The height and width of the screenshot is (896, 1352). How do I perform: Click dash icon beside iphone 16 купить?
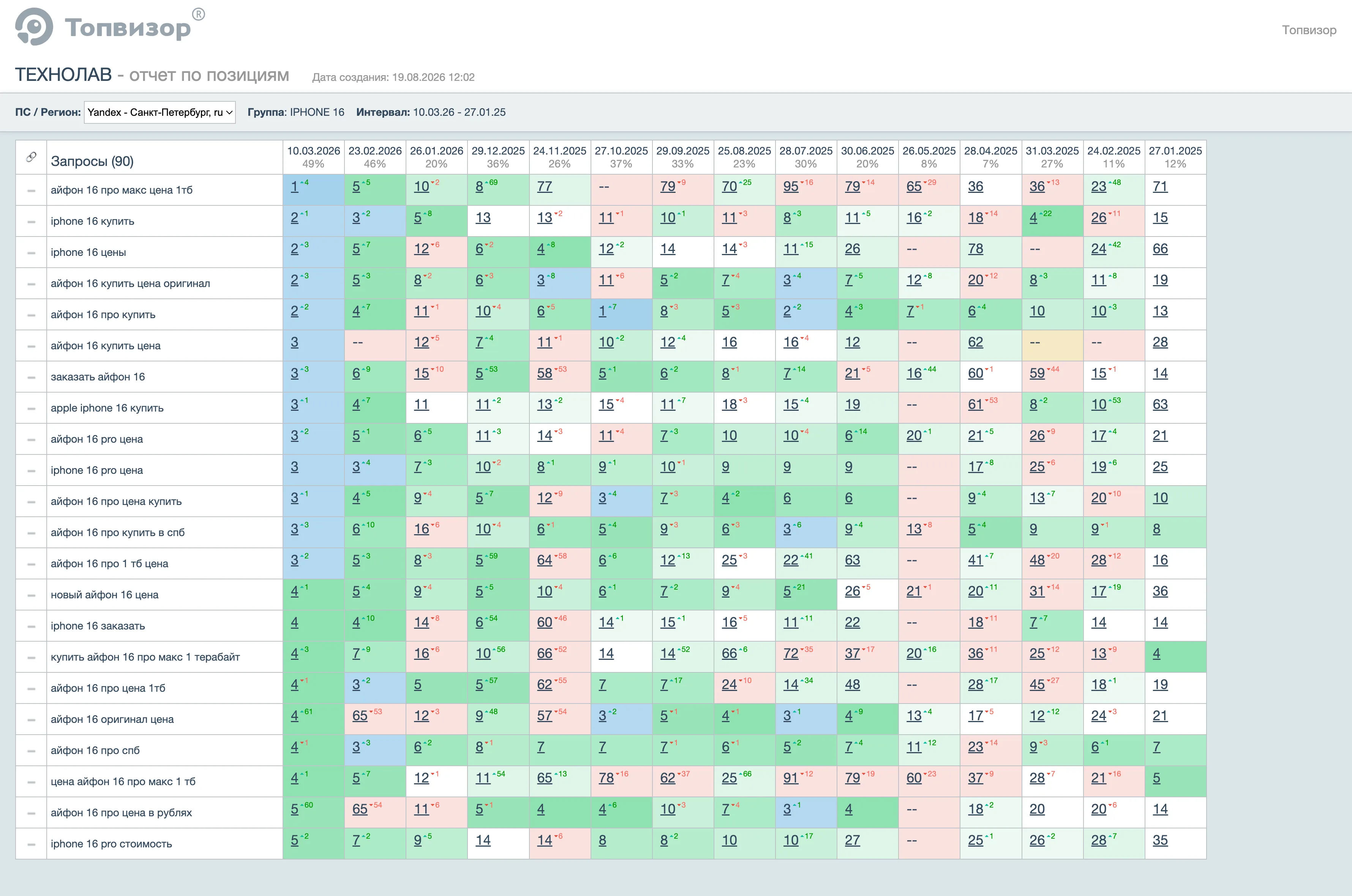coord(32,222)
